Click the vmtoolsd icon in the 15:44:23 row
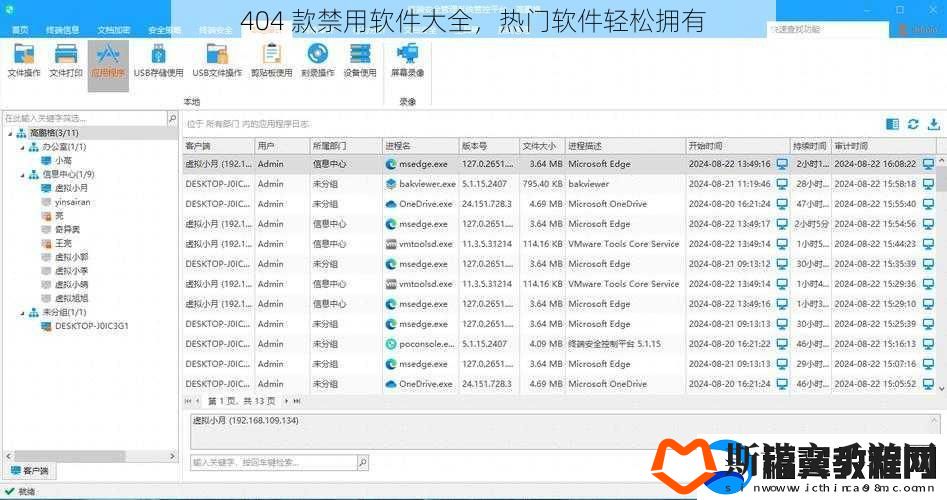The height and width of the screenshot is (500, 947). (x=391, y=244)
